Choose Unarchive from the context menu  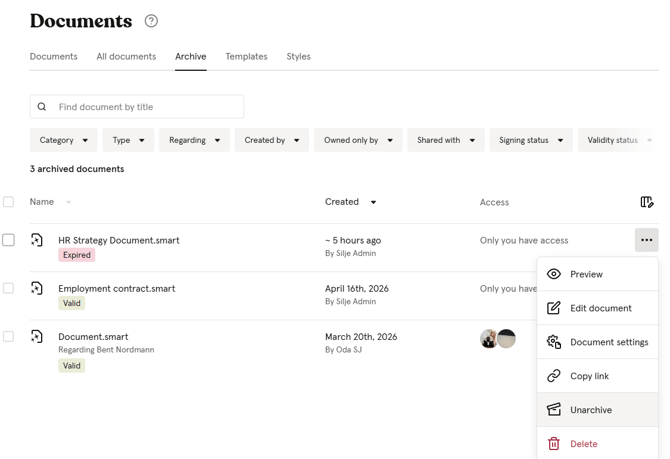(x=597, y=409)
